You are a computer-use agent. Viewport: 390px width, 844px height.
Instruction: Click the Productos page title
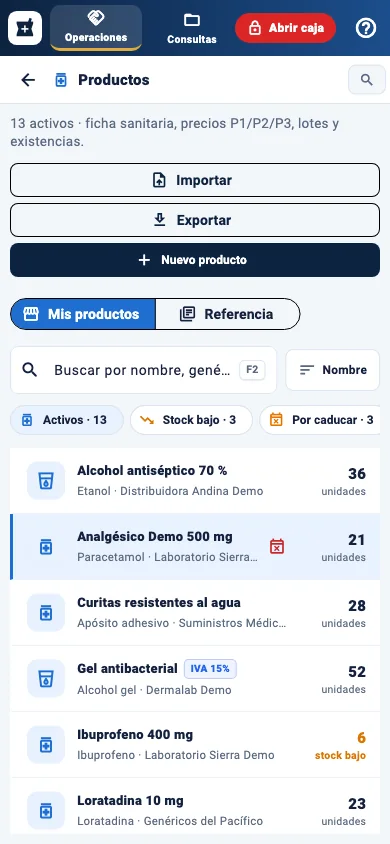pyautogui.click(x=114, y=80)
